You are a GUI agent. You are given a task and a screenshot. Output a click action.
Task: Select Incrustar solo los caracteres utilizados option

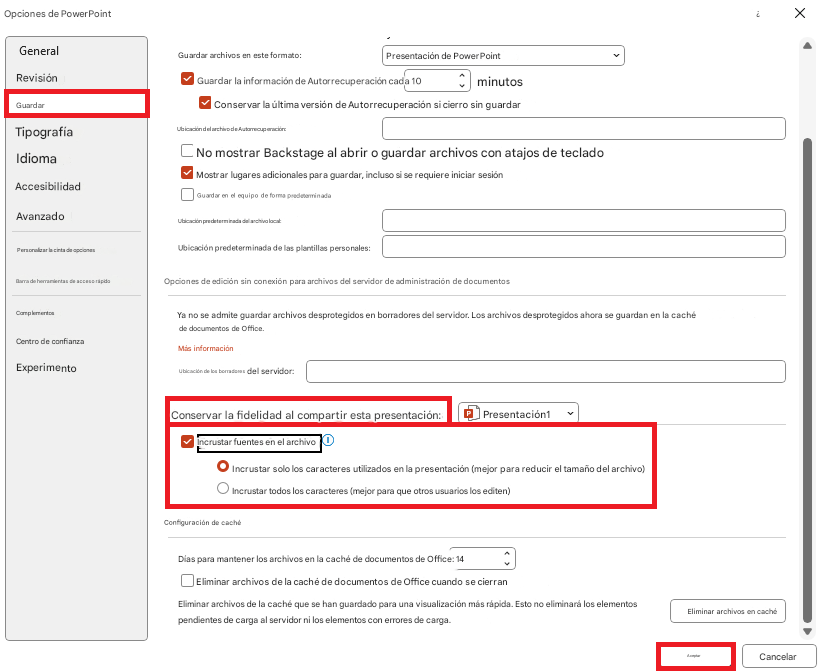pos(223,466)
